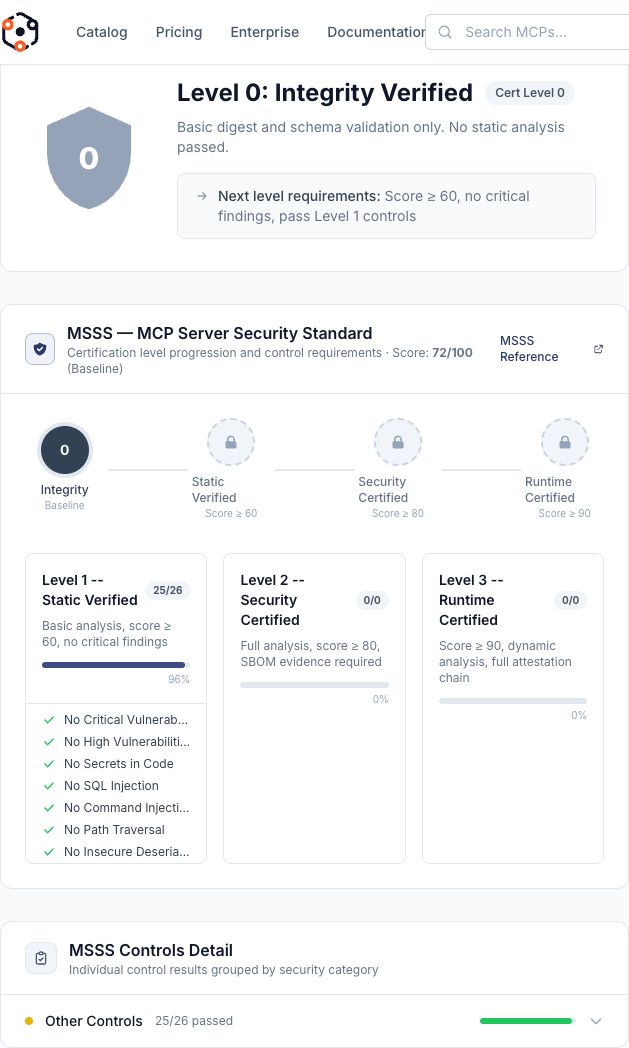This screenshot has width=629, height=1048.
Task: Click the No Secrets in Code check item
Action: (118, 764)
